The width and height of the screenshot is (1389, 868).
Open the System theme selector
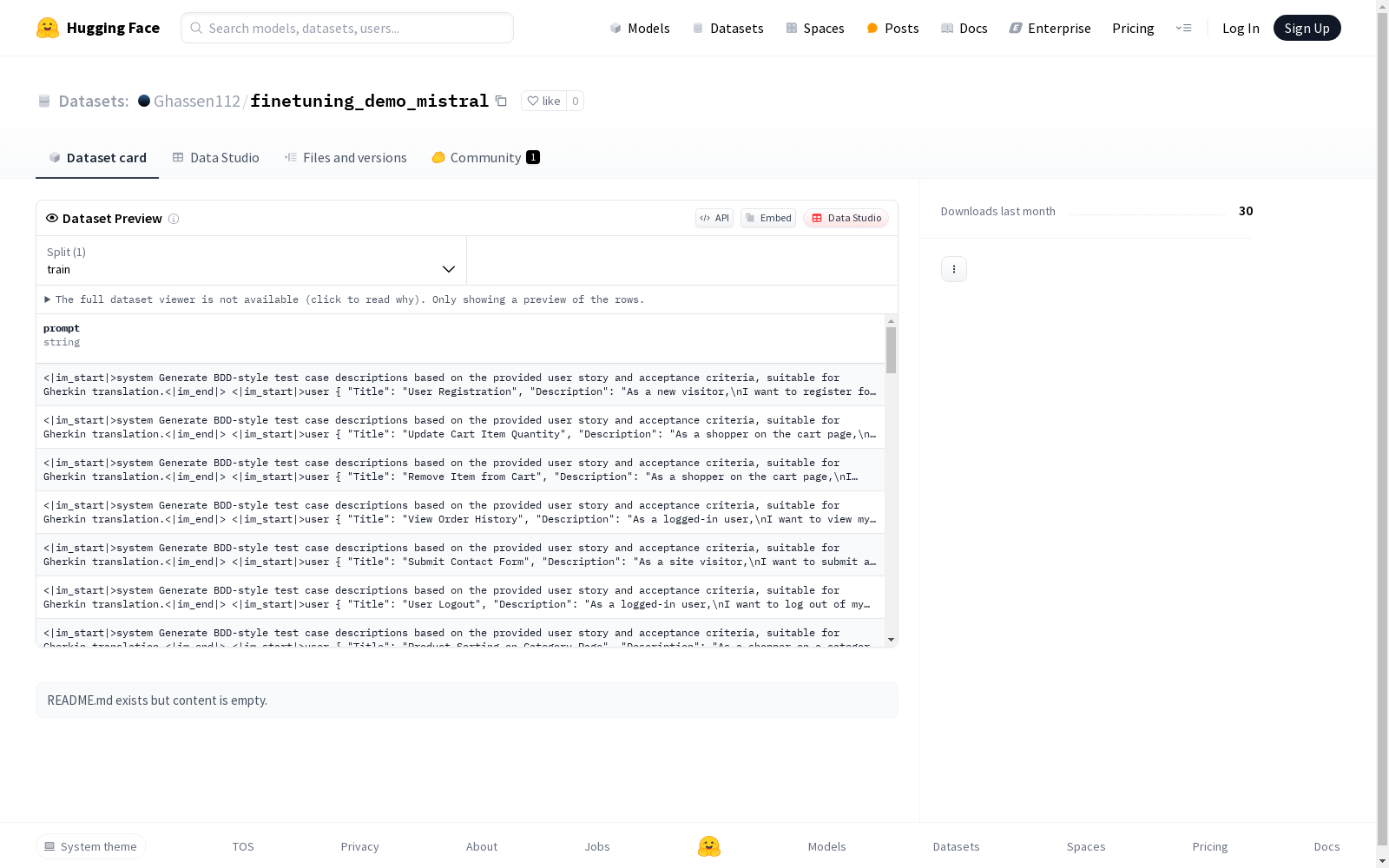tap(91, 846)
